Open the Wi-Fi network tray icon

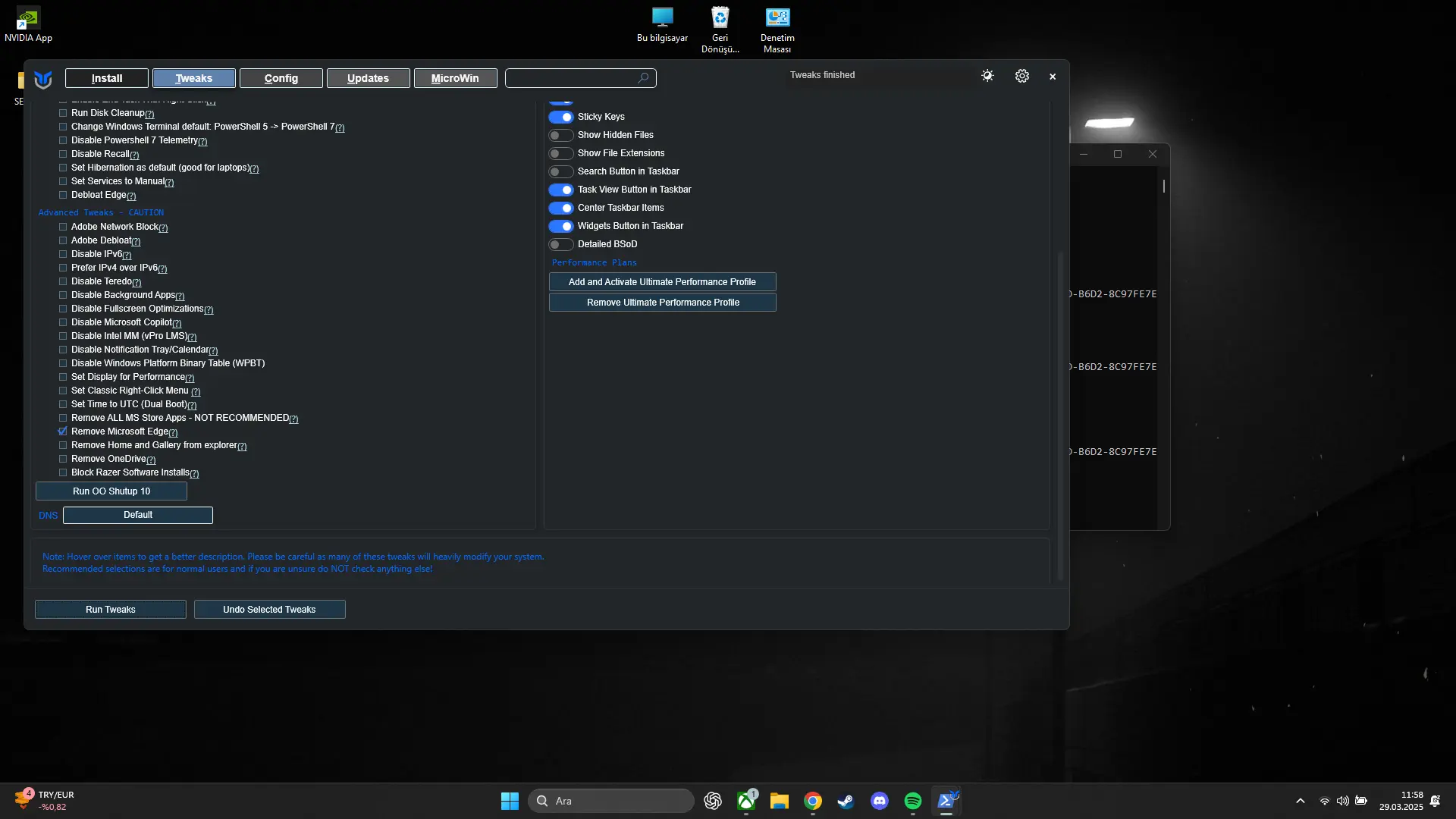(x=1324, y=801)
